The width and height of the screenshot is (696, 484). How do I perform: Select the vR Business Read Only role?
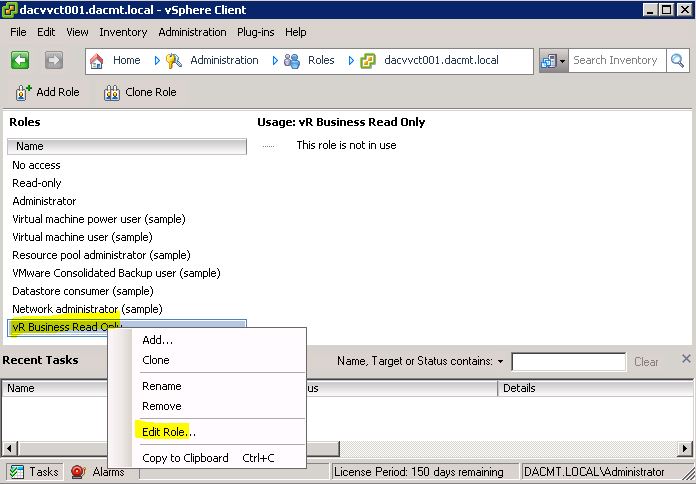click(x=127, y=327)
